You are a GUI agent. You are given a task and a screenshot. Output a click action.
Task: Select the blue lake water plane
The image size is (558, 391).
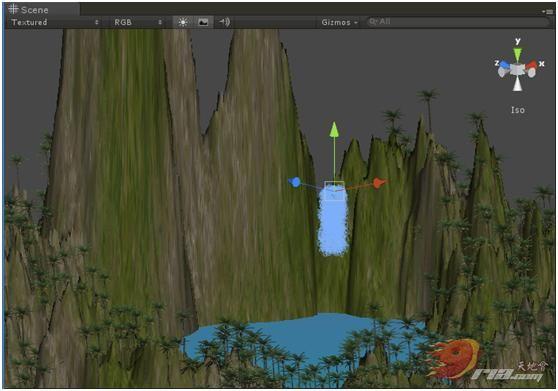coord(306,338)
